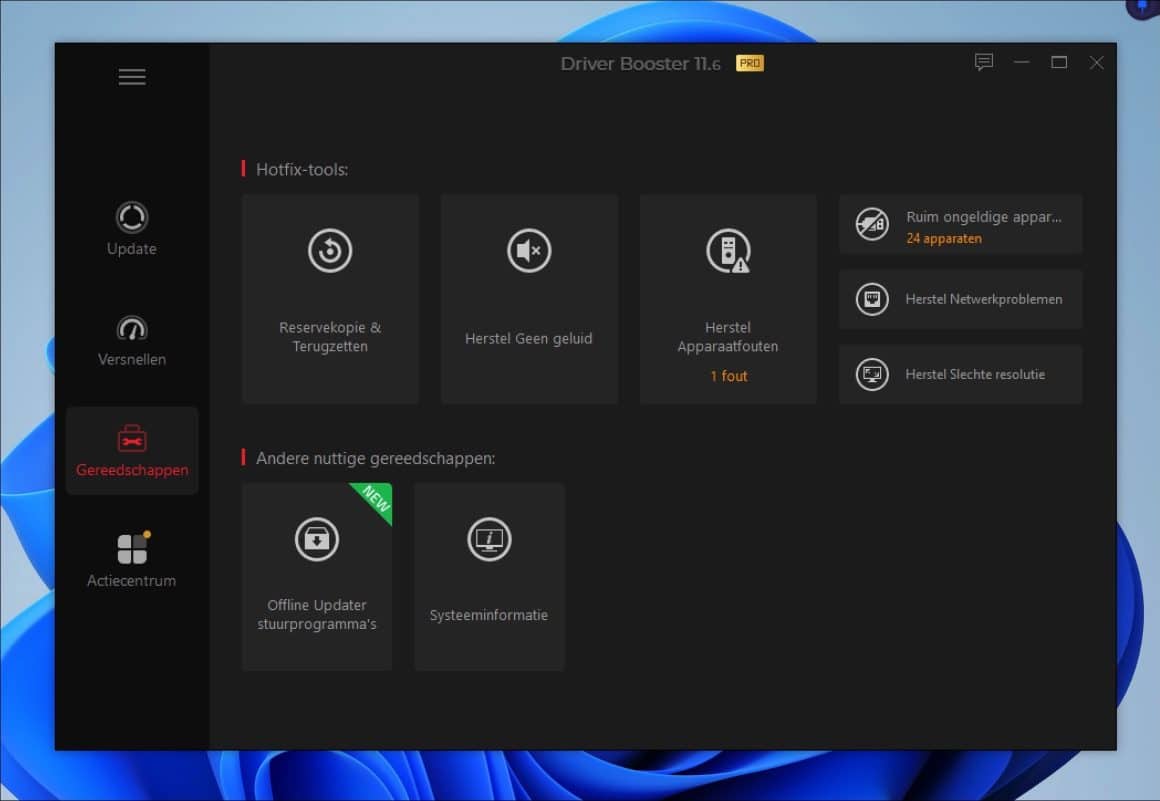The image size is (1160, 801).
Task: Open the Reservekopie & Terugzetten tool
Action: tap(330, 297)
